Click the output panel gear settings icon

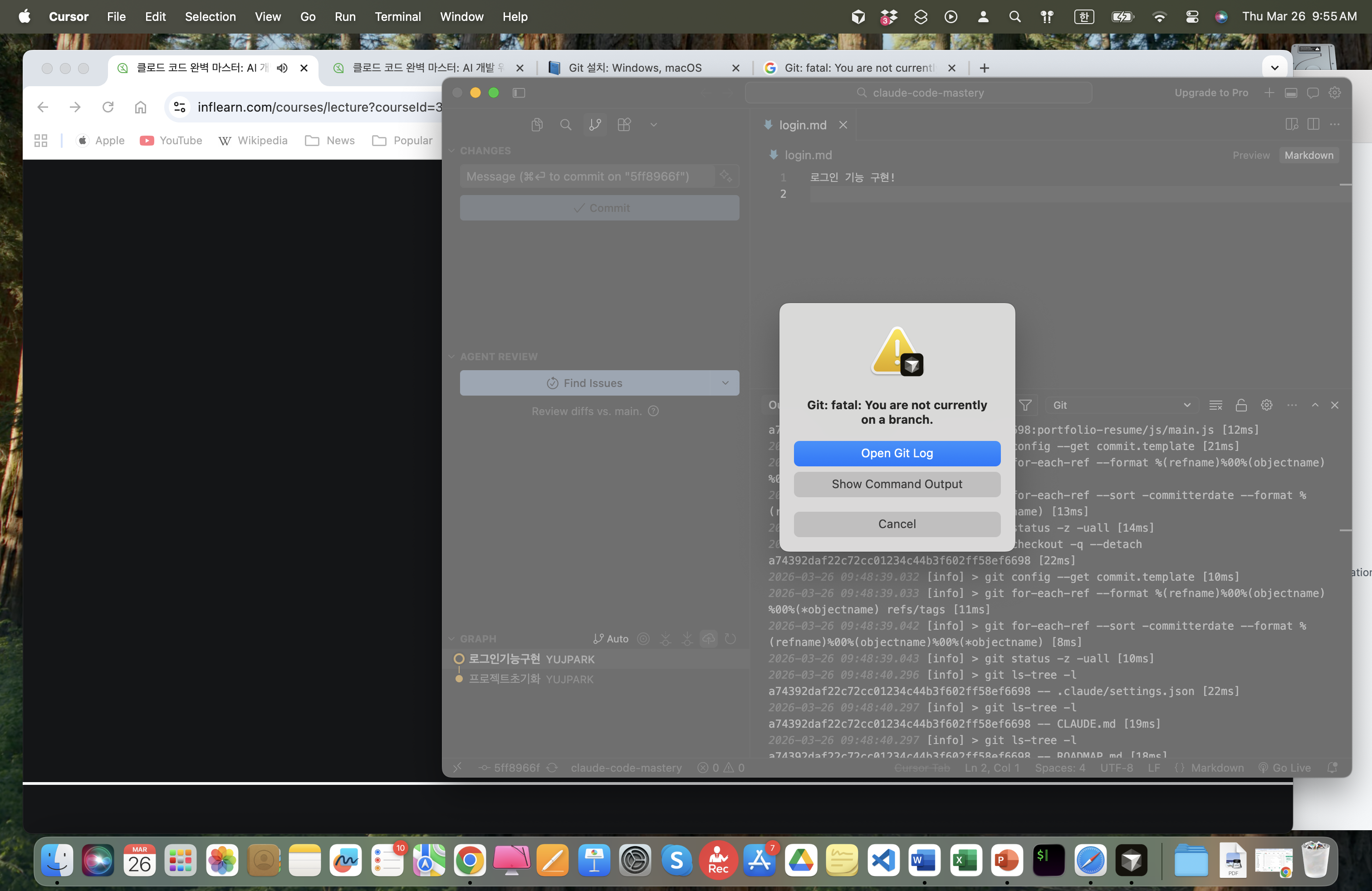pyautogui.click(x=1266, y=405)
